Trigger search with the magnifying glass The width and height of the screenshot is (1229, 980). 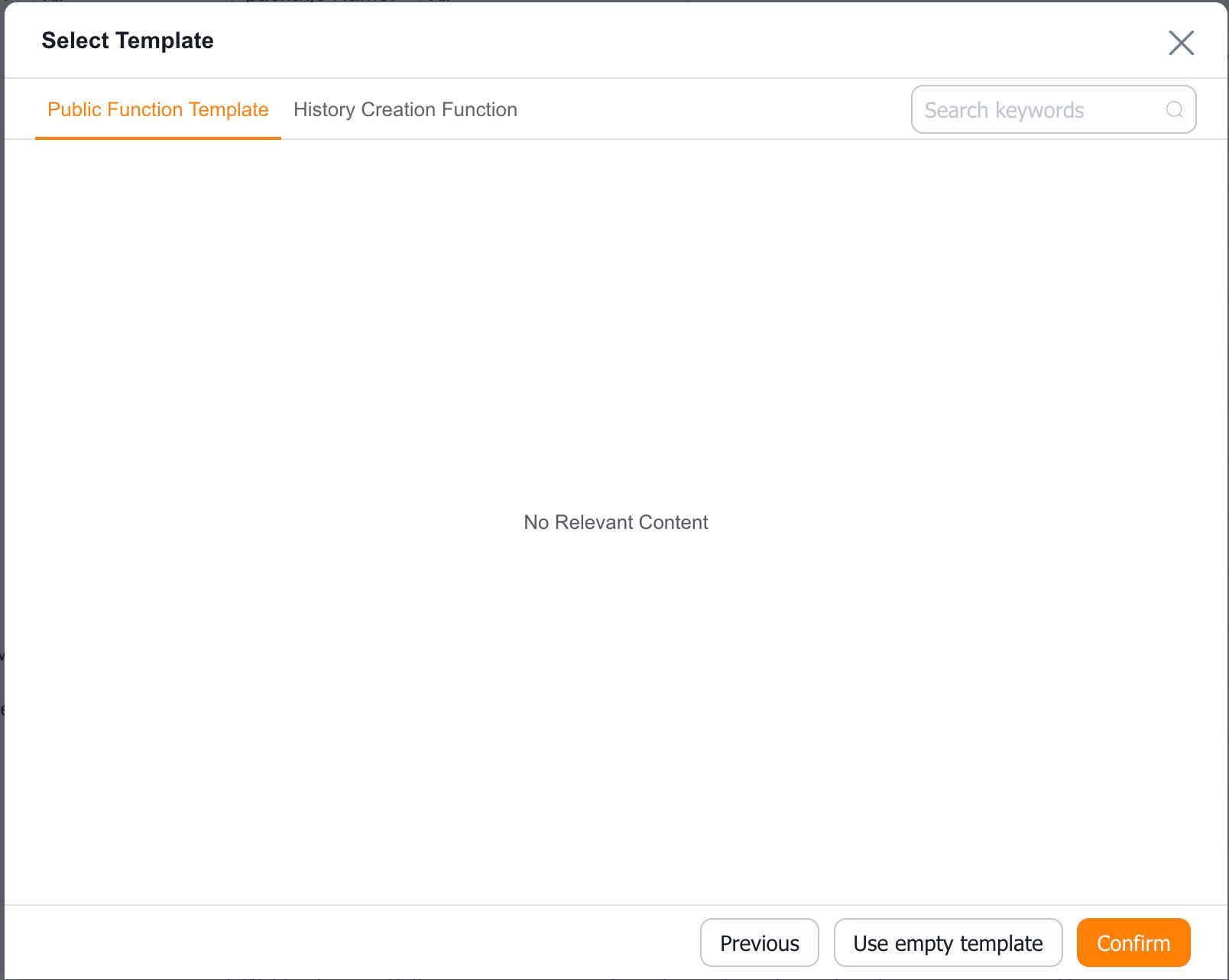(x=1174, y=109)
